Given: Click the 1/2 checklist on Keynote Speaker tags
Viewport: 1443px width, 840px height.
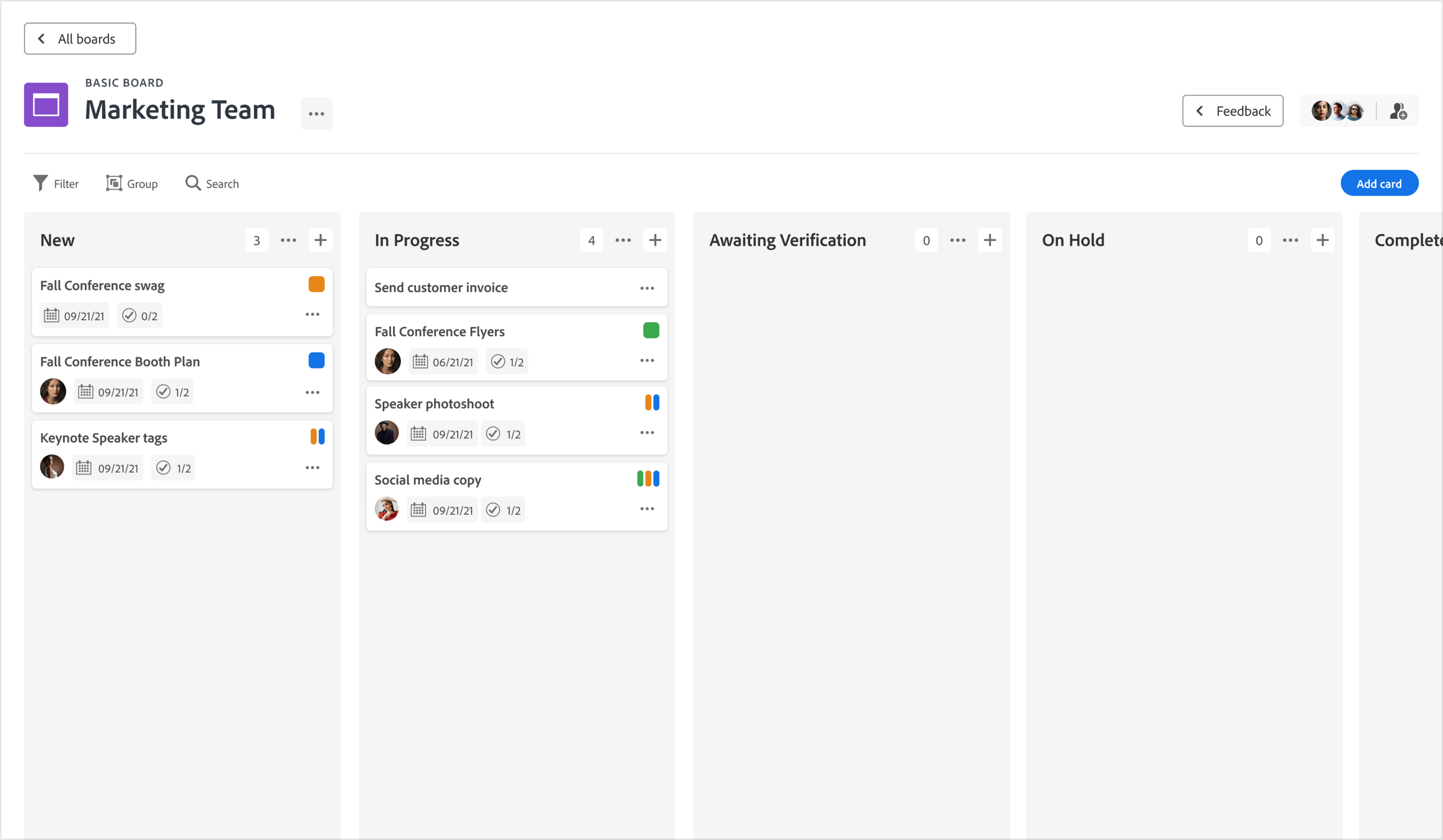Looking at the screenshot, I should click(173, 468).
